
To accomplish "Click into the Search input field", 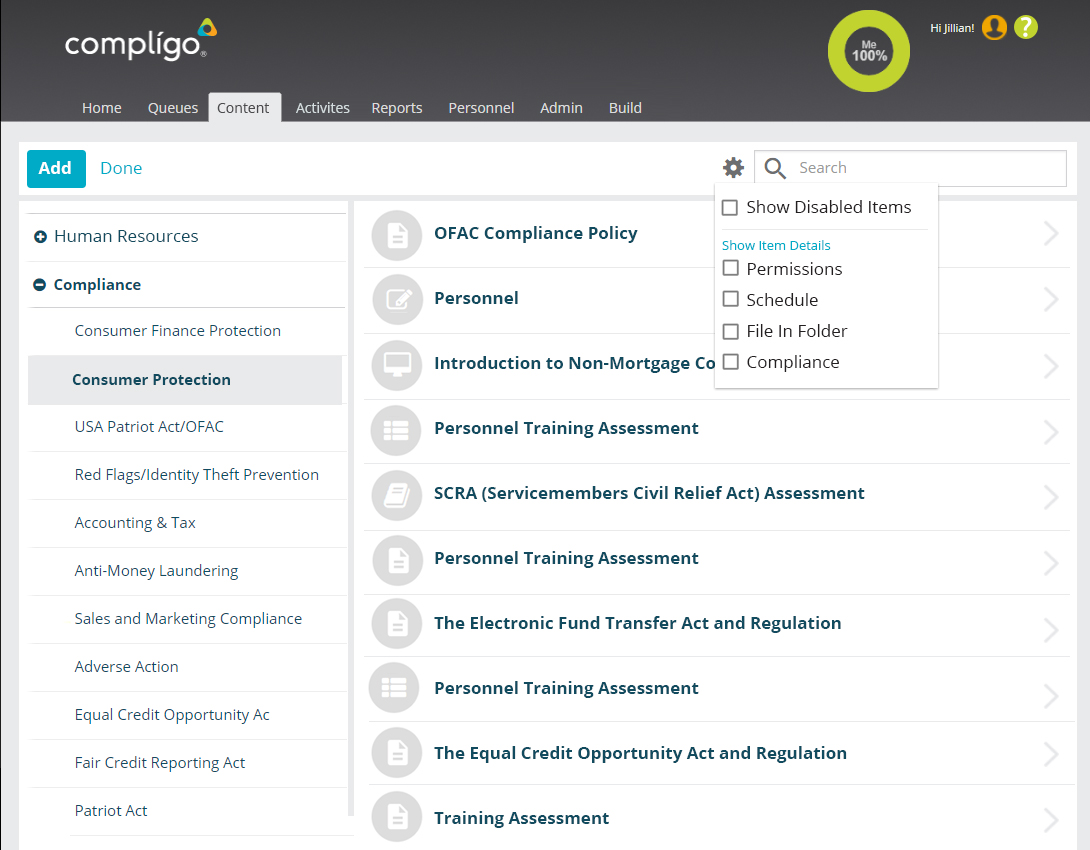I will tap(925, 168).
